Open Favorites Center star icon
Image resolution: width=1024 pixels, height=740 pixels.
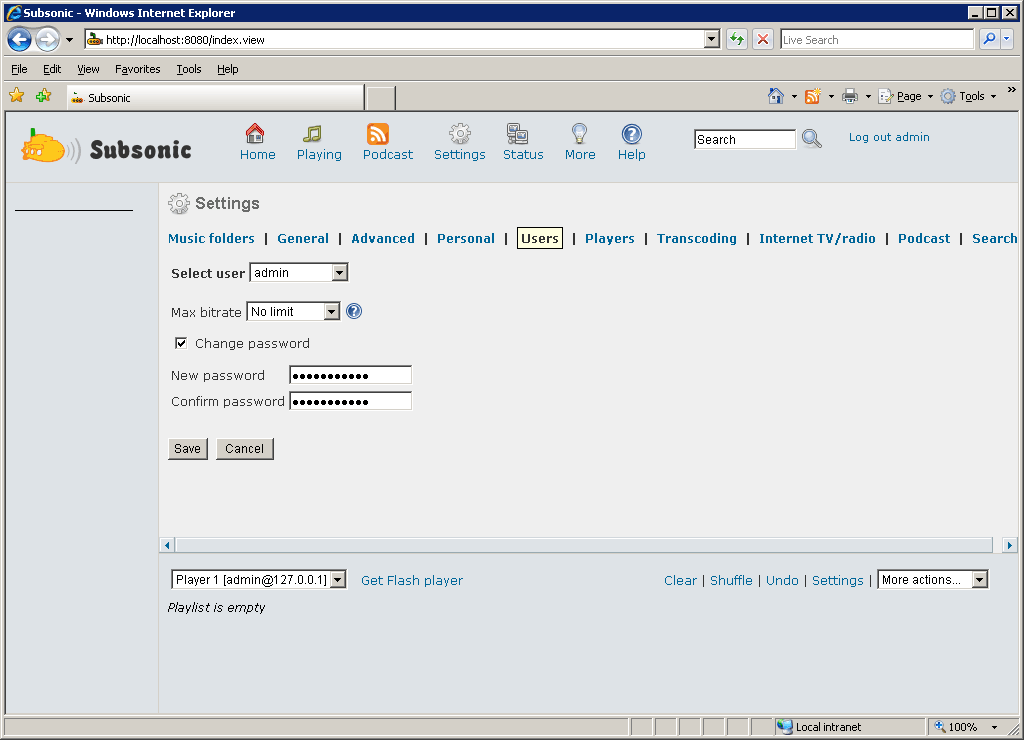click(x=17, y=96)
